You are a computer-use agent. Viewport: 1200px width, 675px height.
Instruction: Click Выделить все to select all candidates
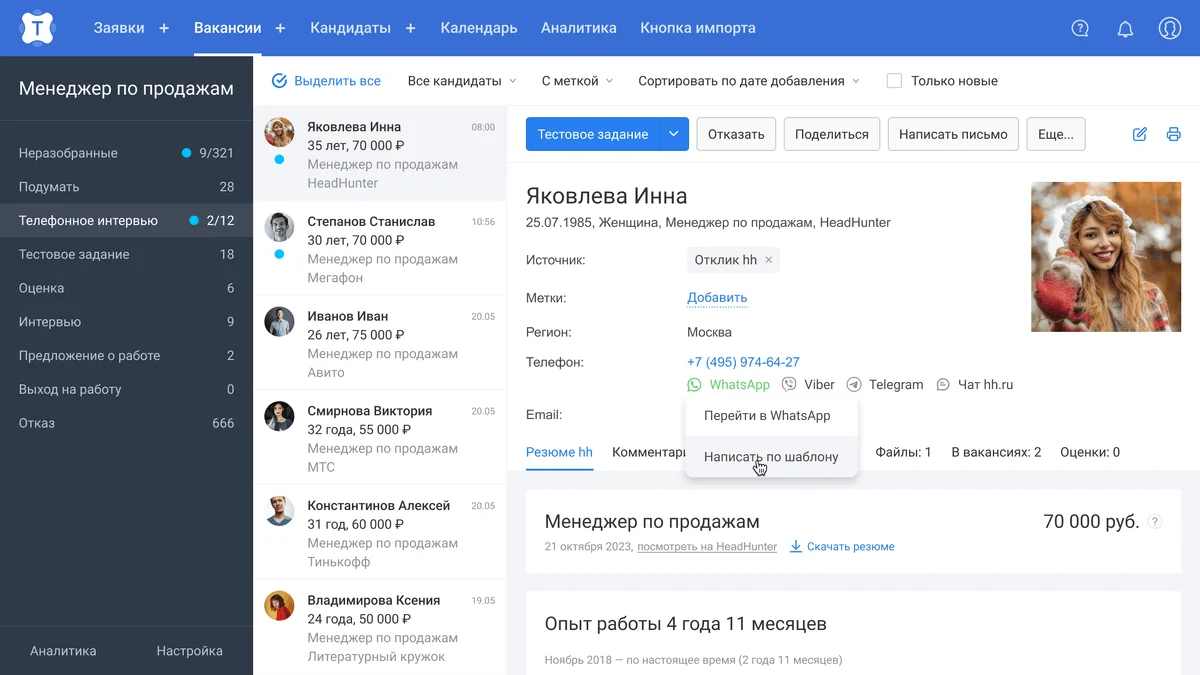[326, 81]
